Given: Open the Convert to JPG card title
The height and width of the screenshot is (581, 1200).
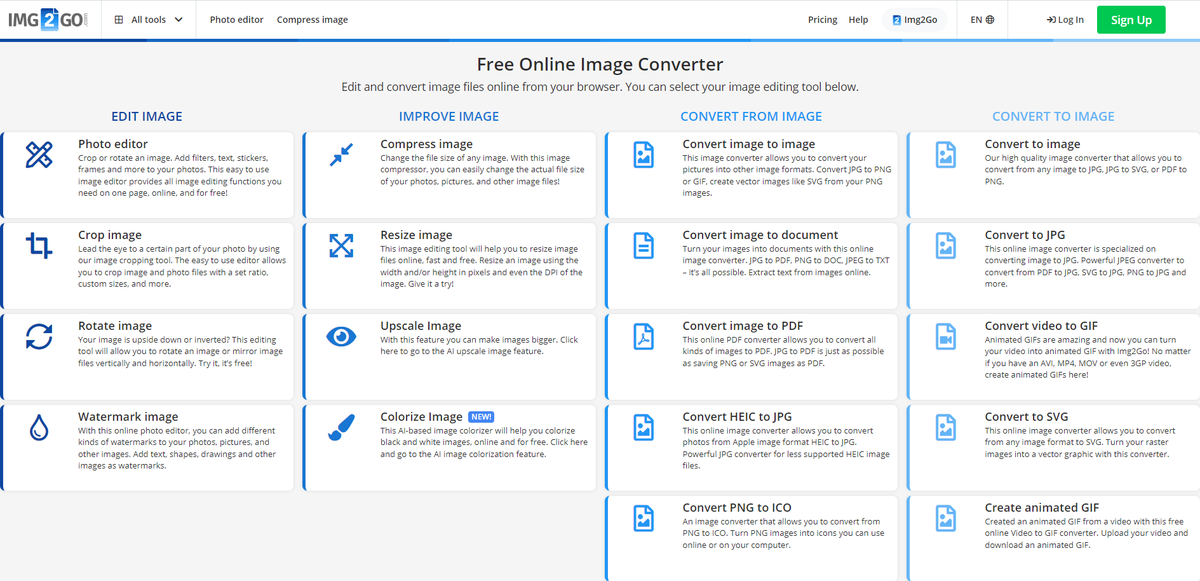Looking at the screenshot, I should [1024, 235].
